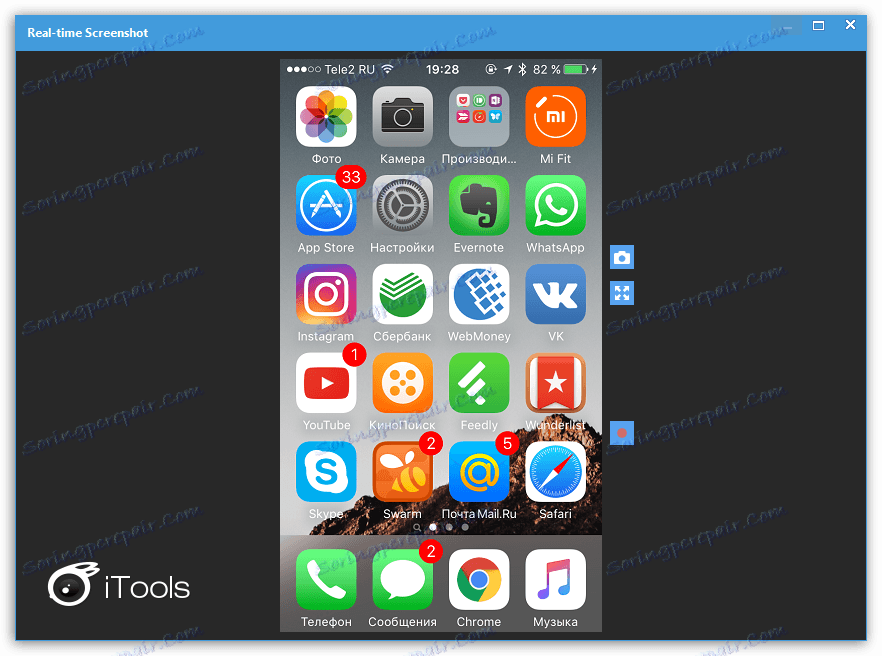Click the battery indicator in status bar
The width and height of the screenshot is (882, 656).
pyautogui.click(x=575, y=69)
